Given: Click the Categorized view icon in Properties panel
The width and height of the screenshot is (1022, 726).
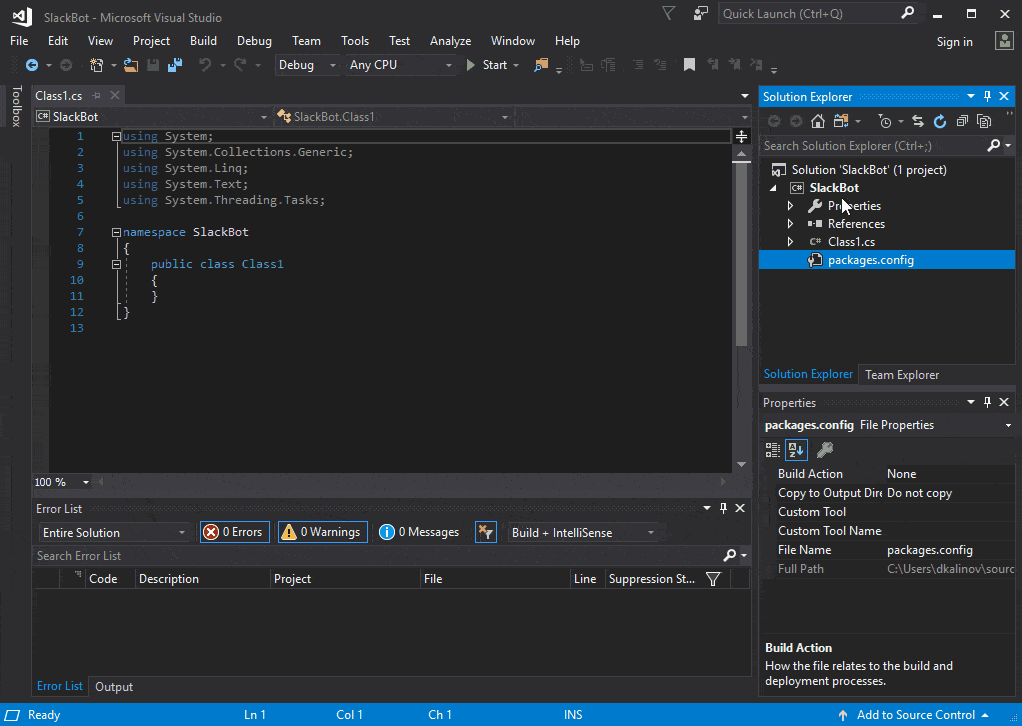Looking at the screenshot, I should (773, 450).
